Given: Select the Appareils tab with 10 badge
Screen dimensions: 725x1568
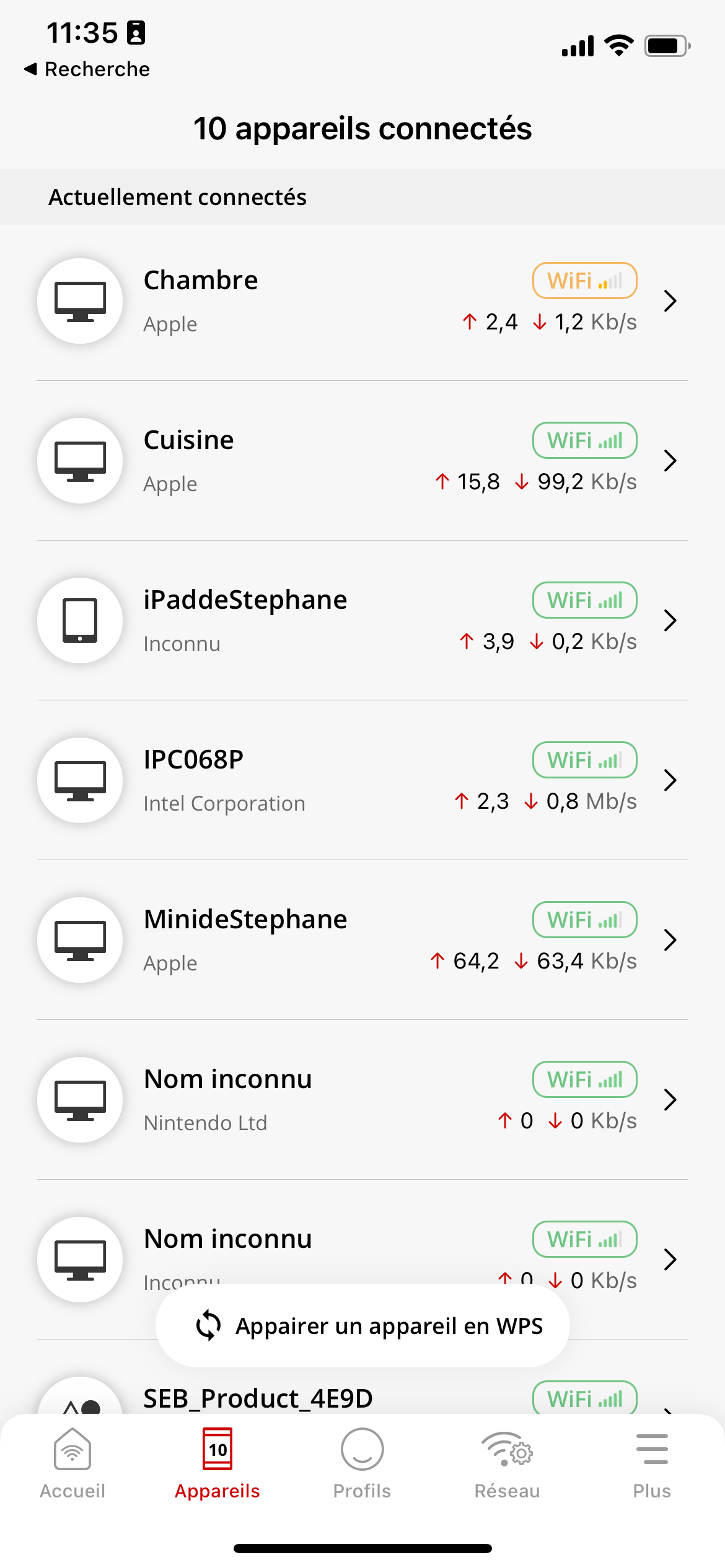Looking at the screenshot, I should pyautogui.click(x=217, y=1464).
